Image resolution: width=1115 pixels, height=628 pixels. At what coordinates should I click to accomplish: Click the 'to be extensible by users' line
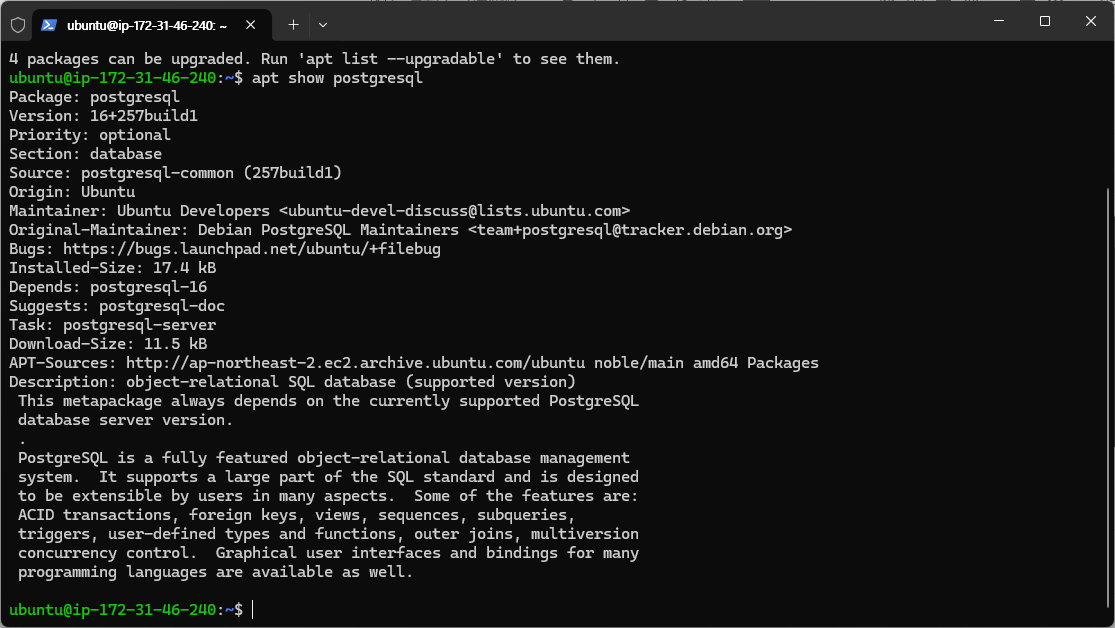click(329, 496)
